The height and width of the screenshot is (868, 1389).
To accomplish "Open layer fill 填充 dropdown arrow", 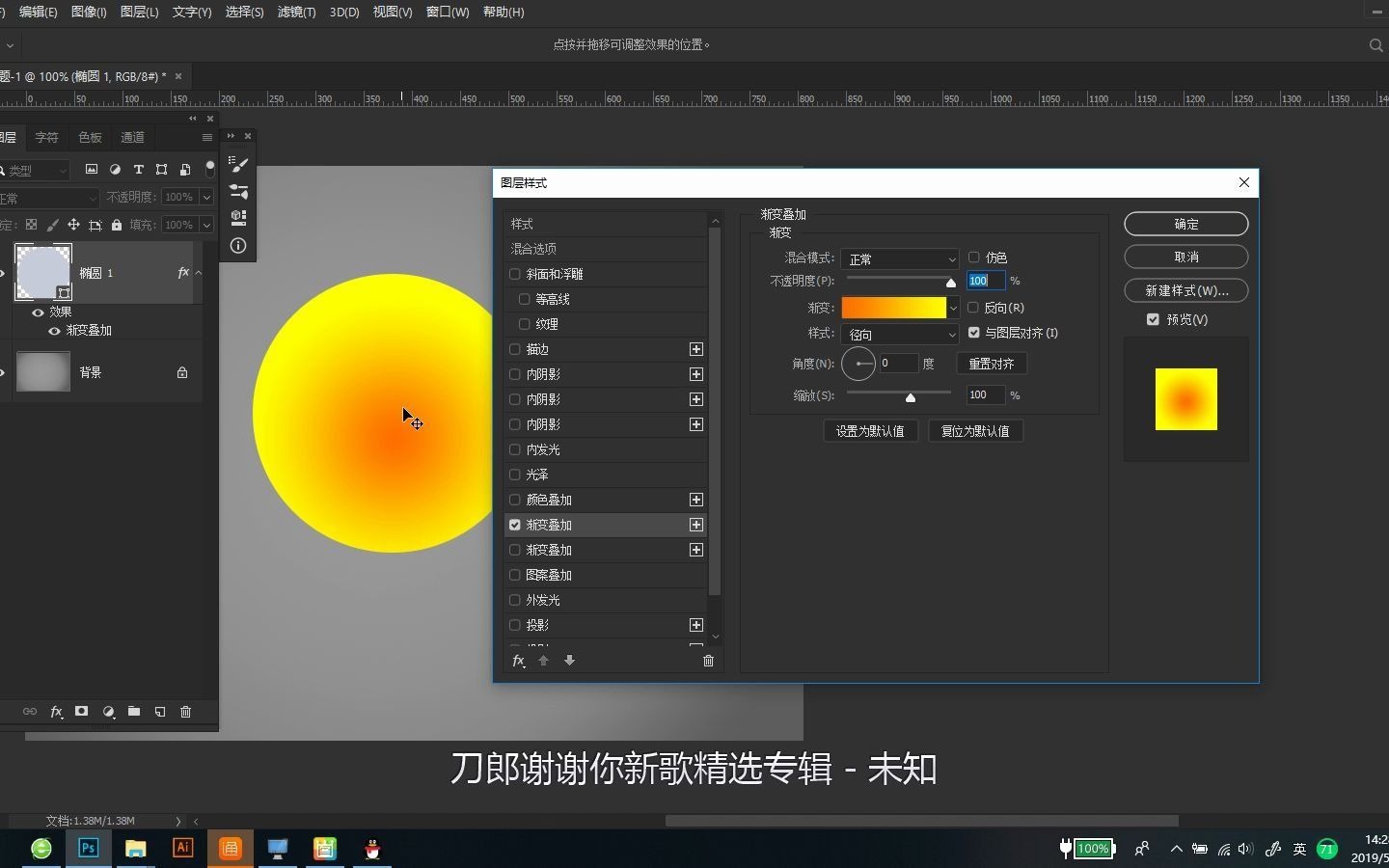I will coord(206,225).
